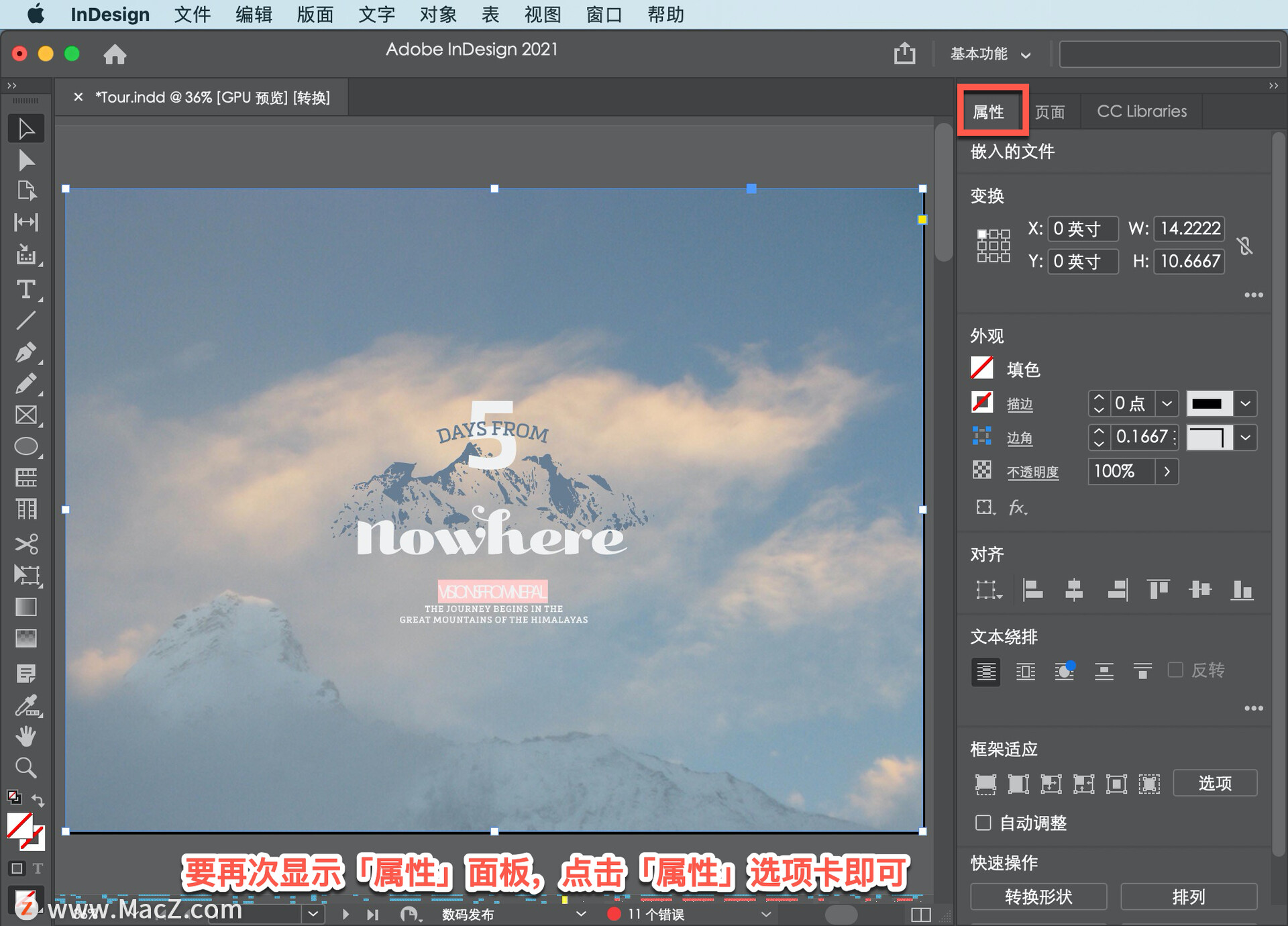The height and width of the screenshot is (926, 1288).
Task: Click the Share export icon
Action: point(904,53)
